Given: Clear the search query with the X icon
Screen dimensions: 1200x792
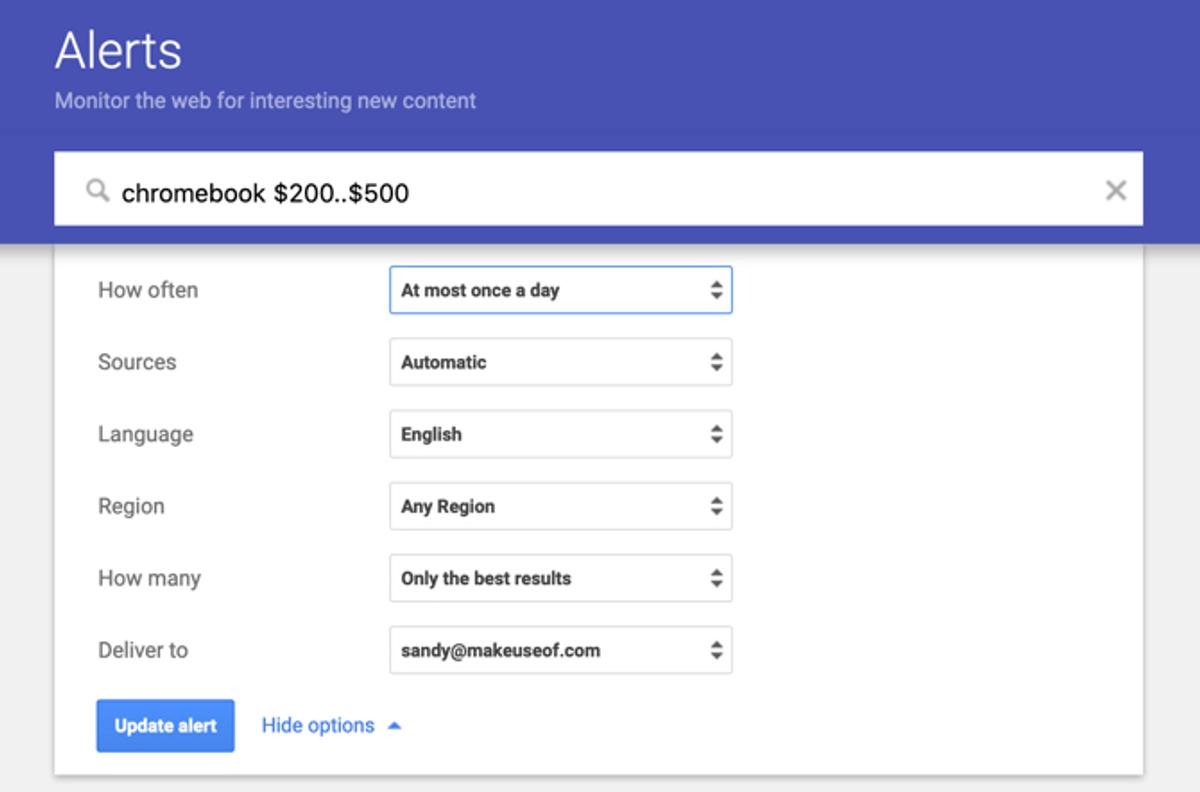Looking at the screenshot, I should (x=1118, y=190).
